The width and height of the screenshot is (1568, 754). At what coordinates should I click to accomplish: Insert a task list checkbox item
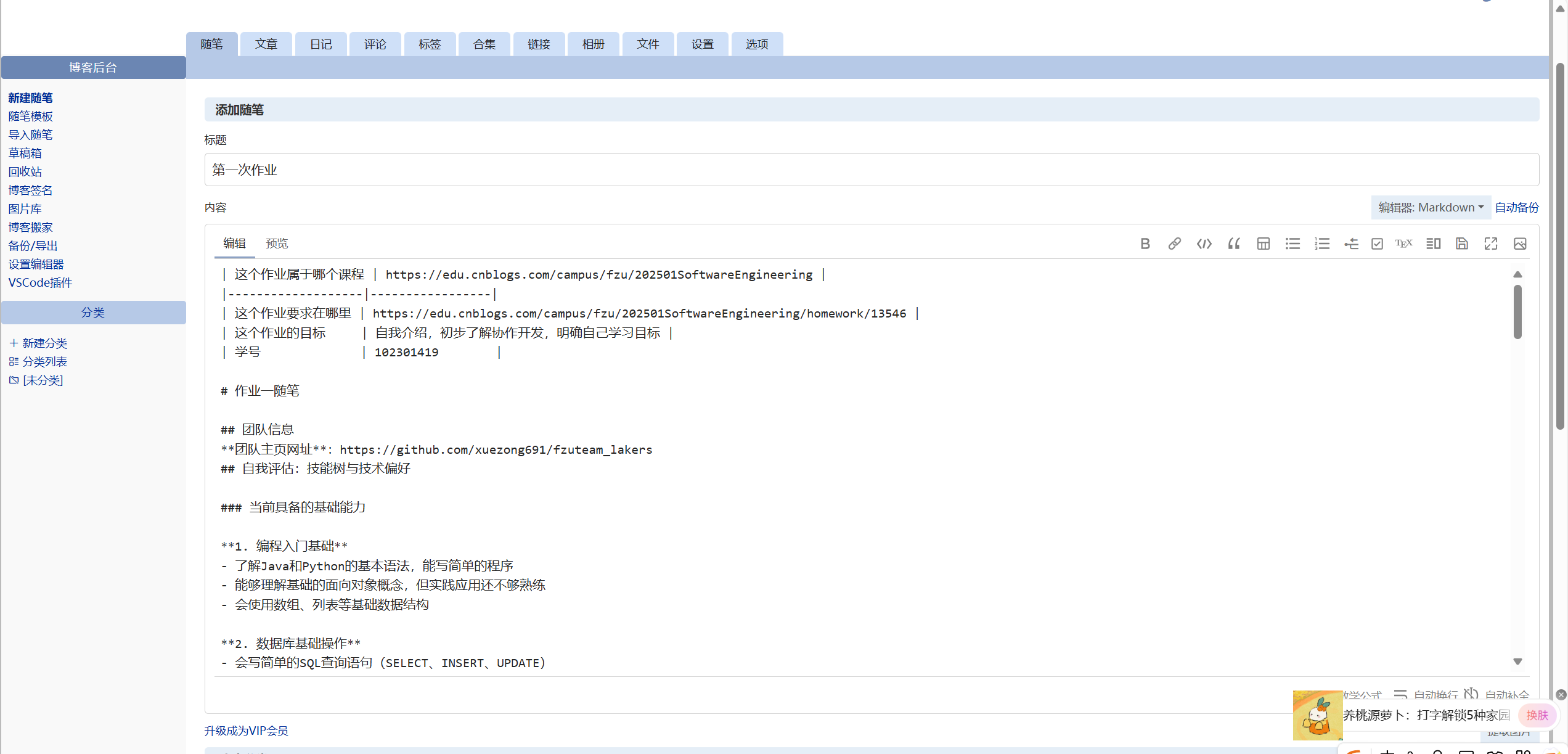click(1377, 244)
